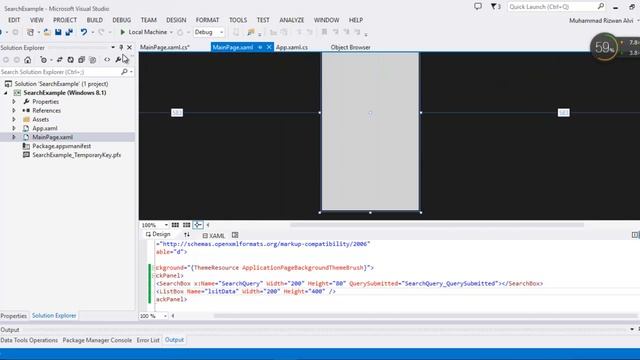
Task: Click the Show All Files icon
Action: (93, 60)
